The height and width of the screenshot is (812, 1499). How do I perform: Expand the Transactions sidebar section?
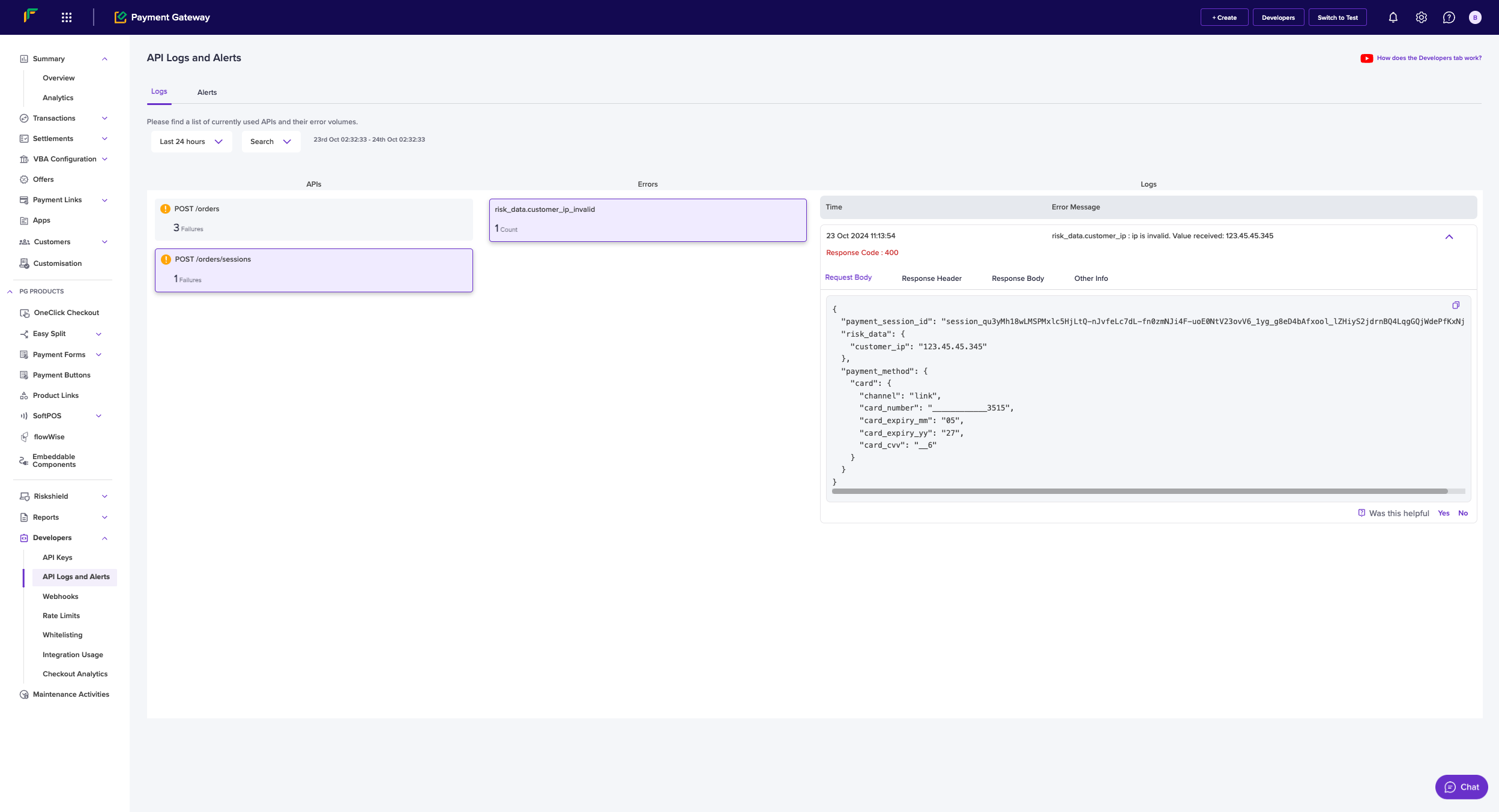[x=104, y=118]
